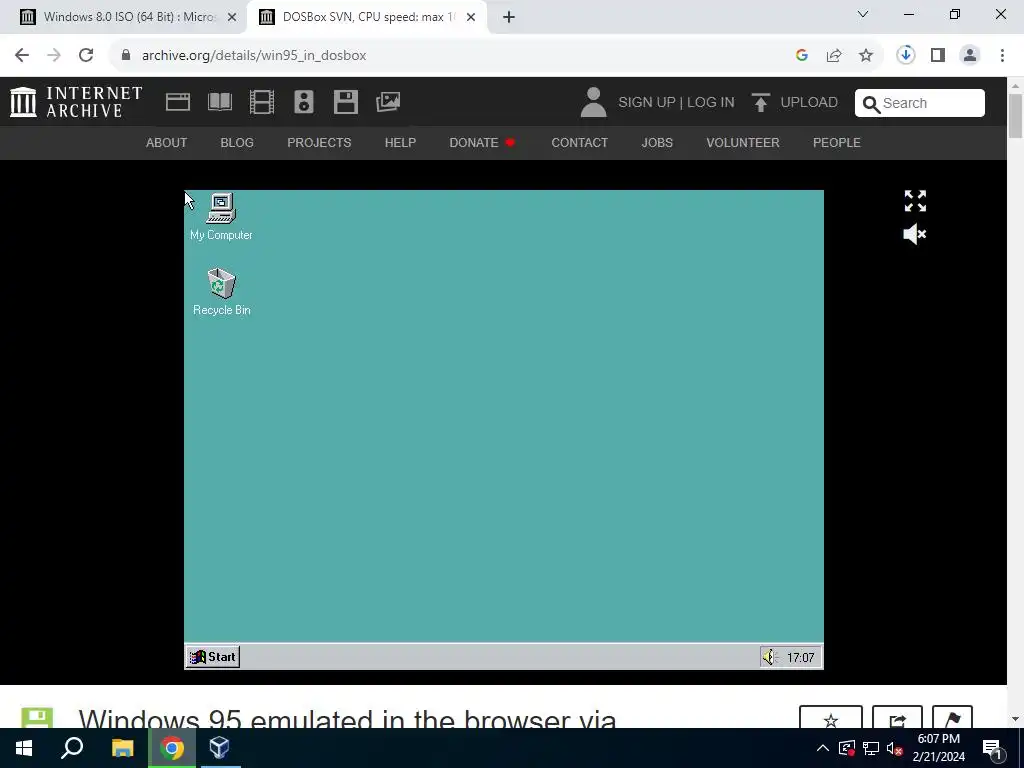Open the Chrome three-dot menu
This screenshot has width=1024, height=768.
[1002, 56]
